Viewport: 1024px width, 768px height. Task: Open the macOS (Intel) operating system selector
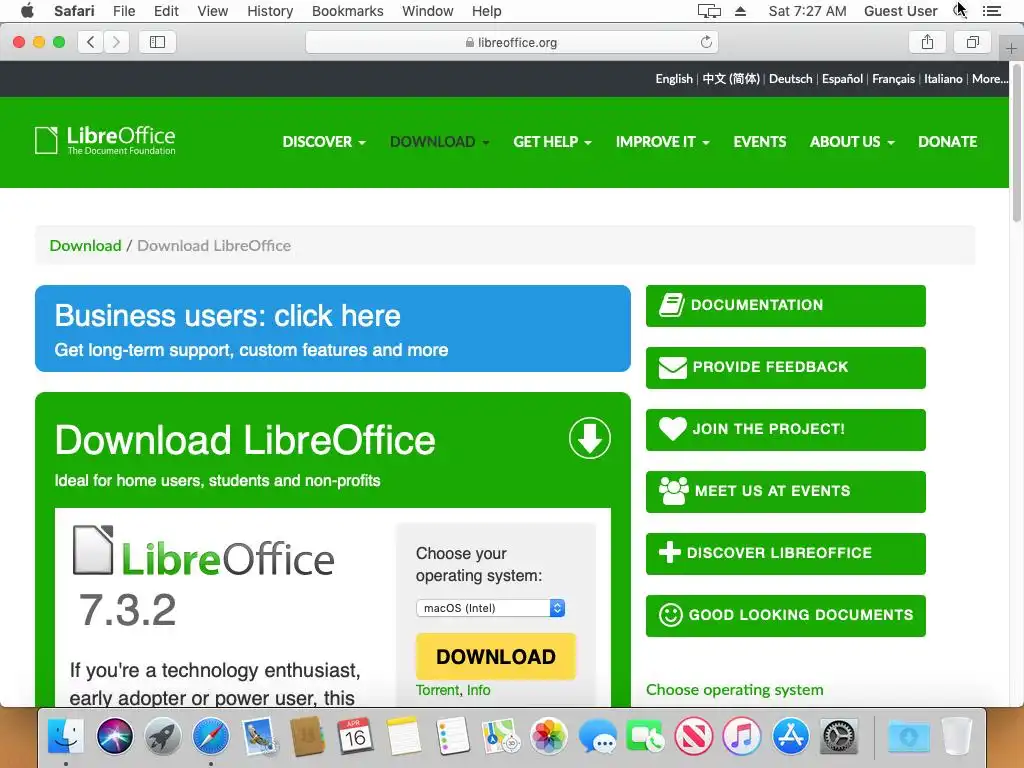(x=490, y=608)
